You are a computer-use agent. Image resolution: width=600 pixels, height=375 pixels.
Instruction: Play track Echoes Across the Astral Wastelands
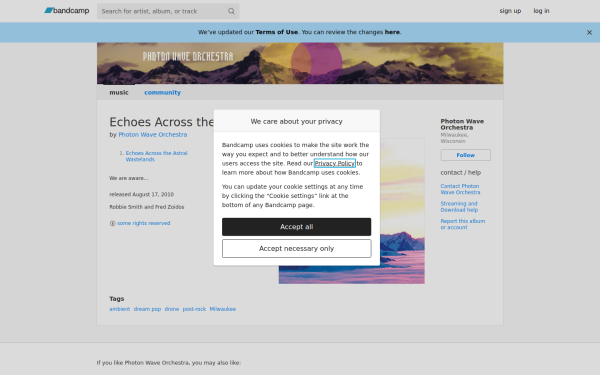157,156
